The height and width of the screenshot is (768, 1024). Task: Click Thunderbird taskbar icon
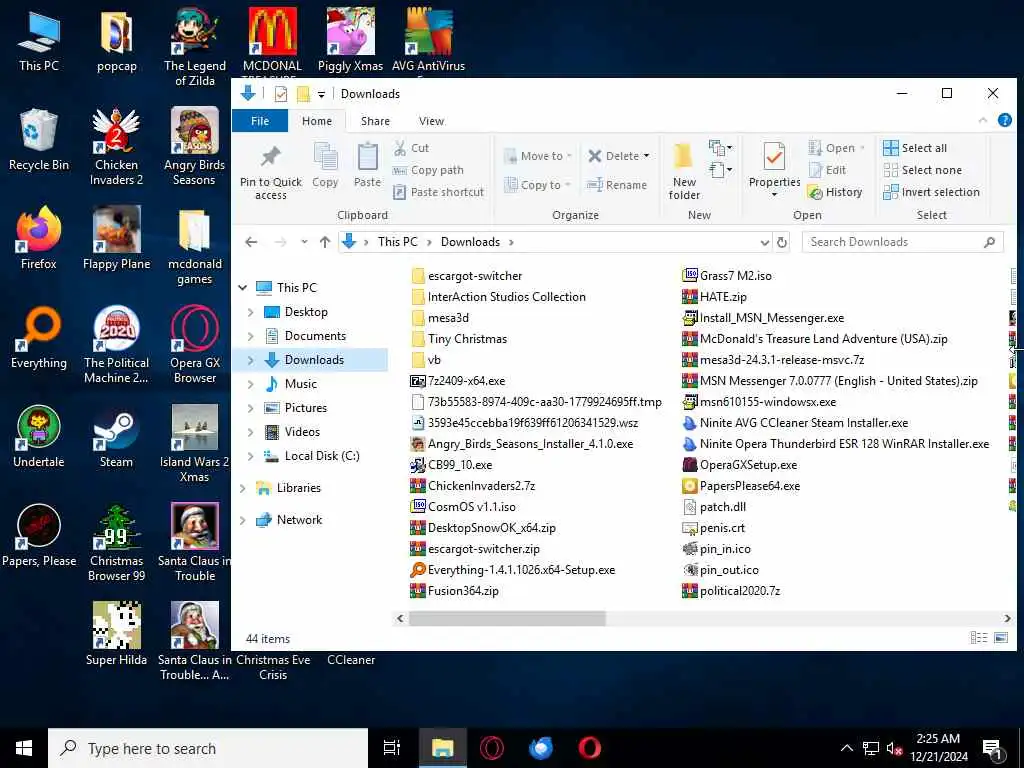point(541,748)
